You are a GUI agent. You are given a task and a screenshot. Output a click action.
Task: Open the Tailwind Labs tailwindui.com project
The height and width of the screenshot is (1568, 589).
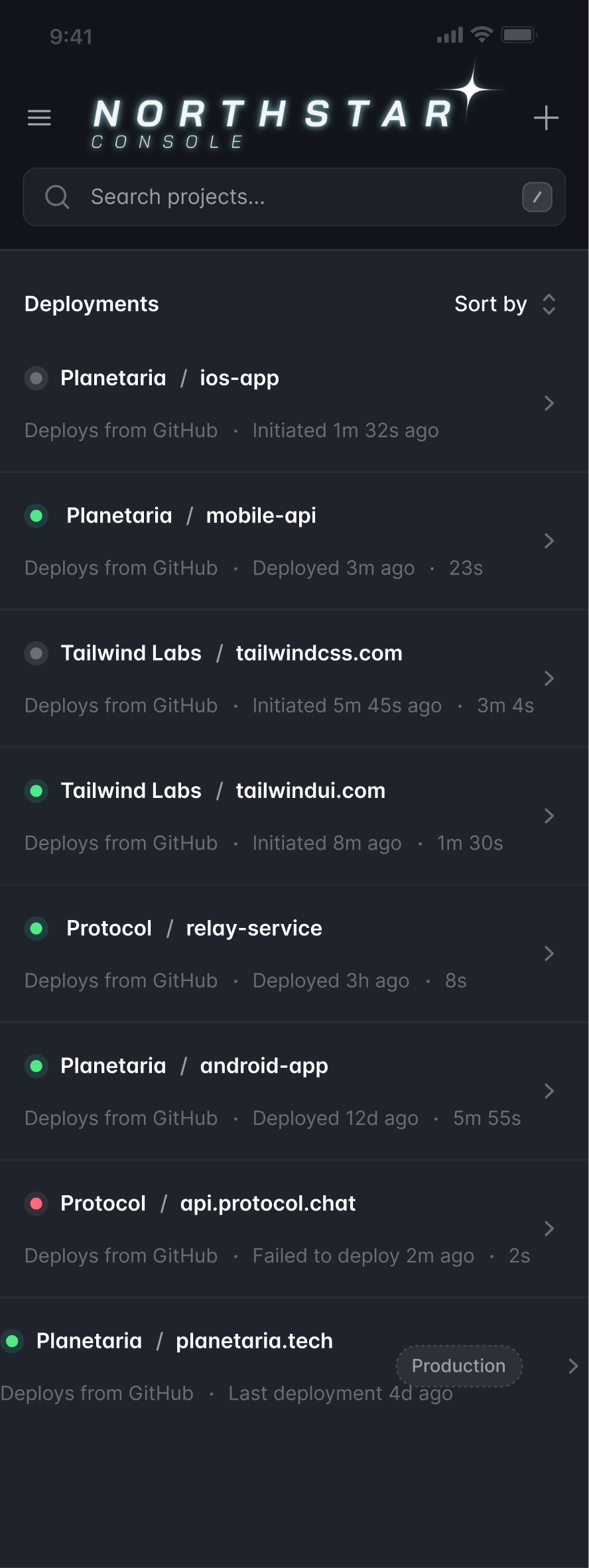[x=310, y=791]
